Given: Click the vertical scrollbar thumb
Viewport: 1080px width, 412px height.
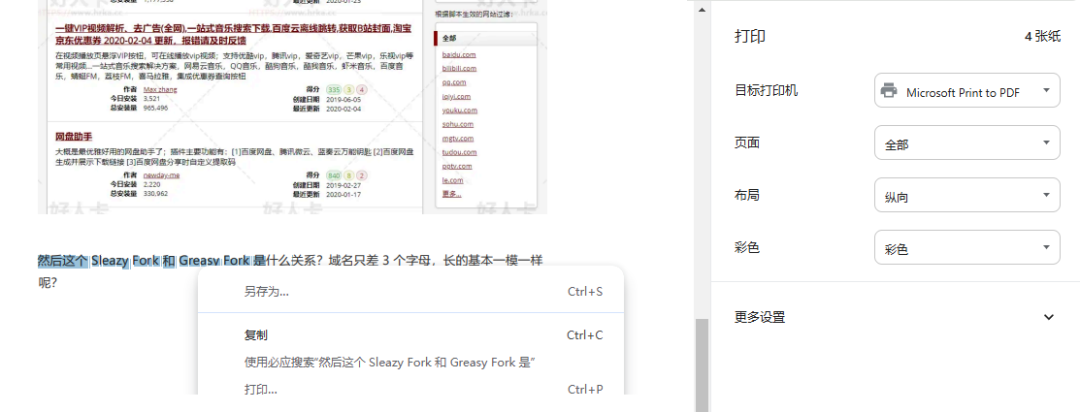Looking at the screenshot, I should (x=702, y=365).
